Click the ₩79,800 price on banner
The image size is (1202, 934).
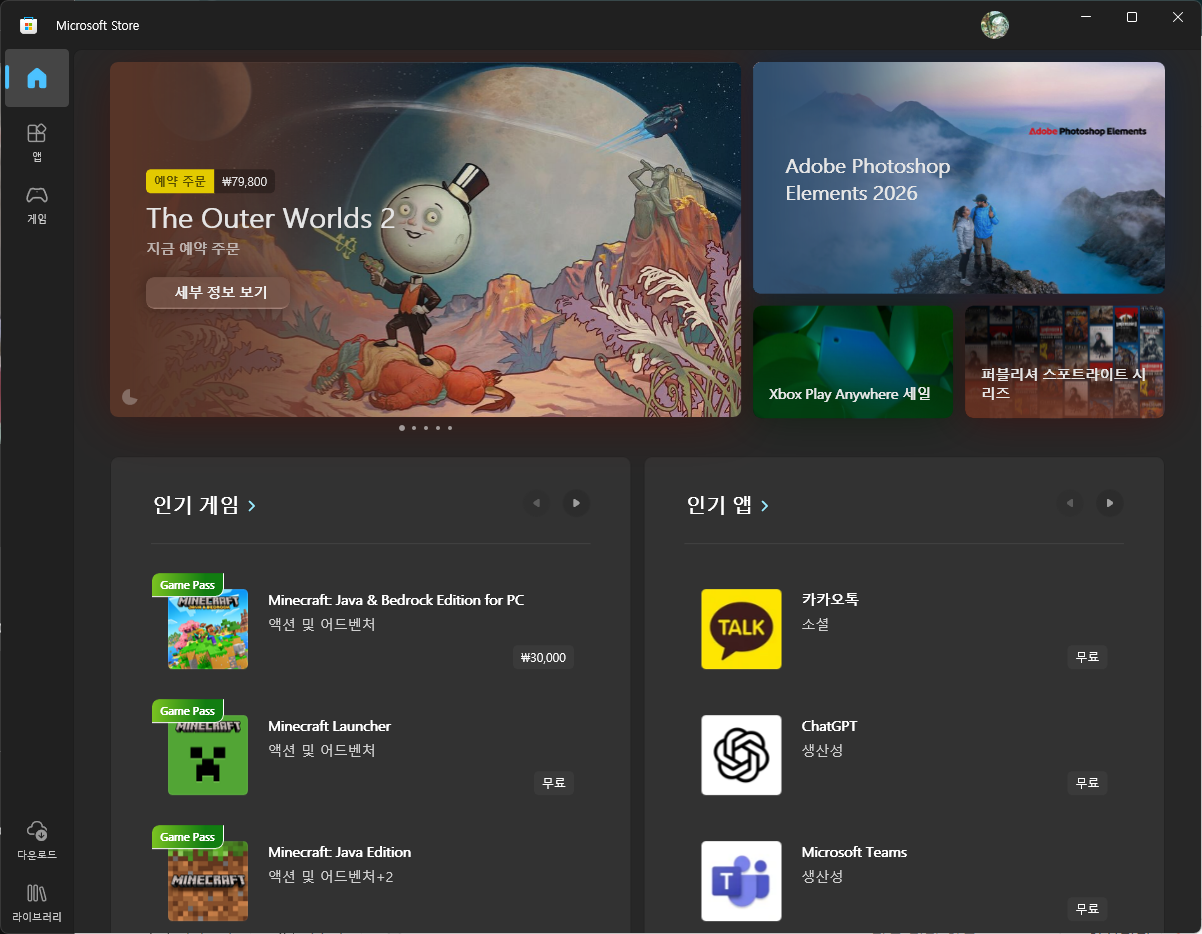(x=244, y=181)
